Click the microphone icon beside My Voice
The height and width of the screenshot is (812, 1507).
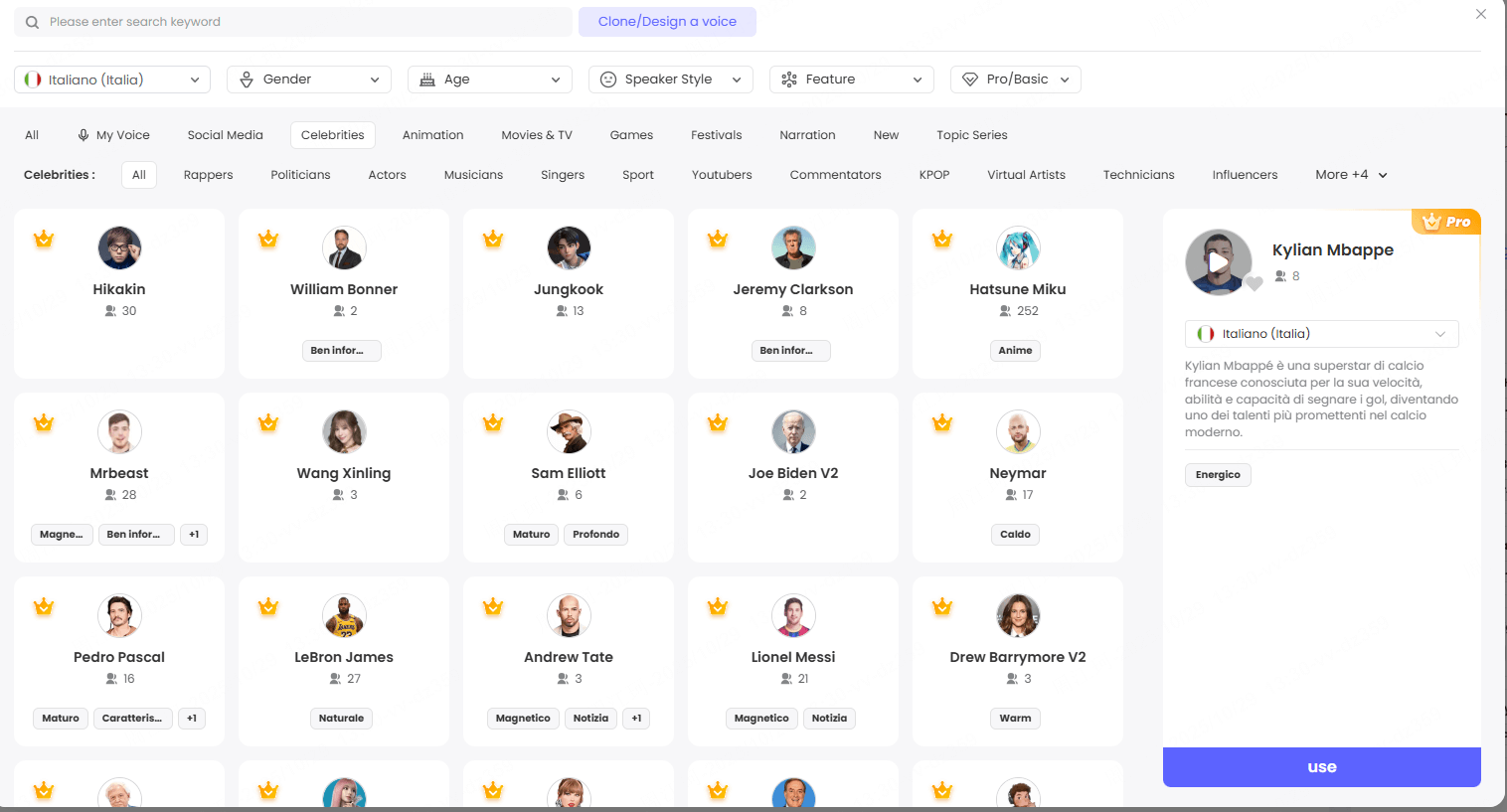(x=84, y=135)
